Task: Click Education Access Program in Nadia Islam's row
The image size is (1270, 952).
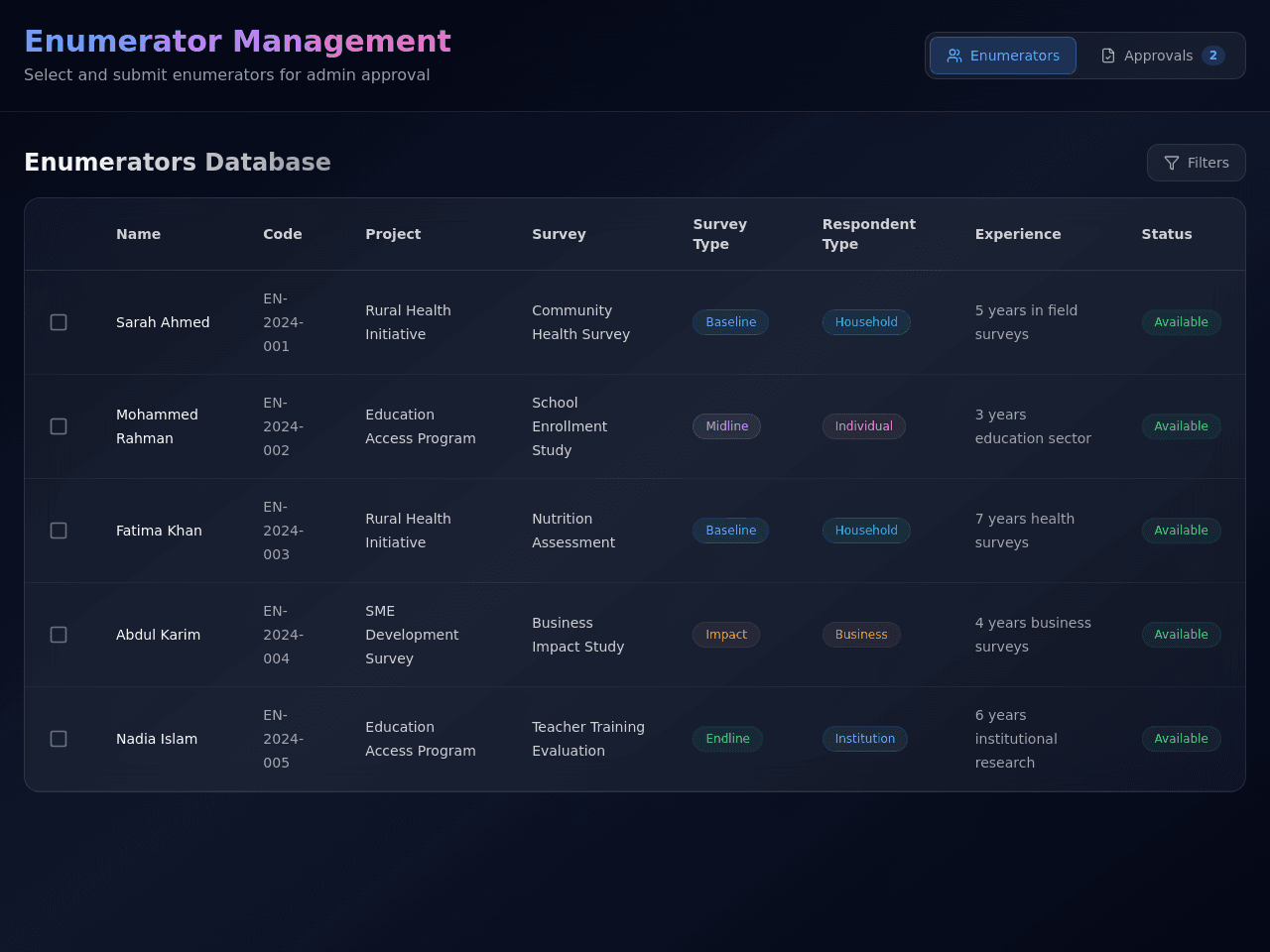Action: click(421, 739)
